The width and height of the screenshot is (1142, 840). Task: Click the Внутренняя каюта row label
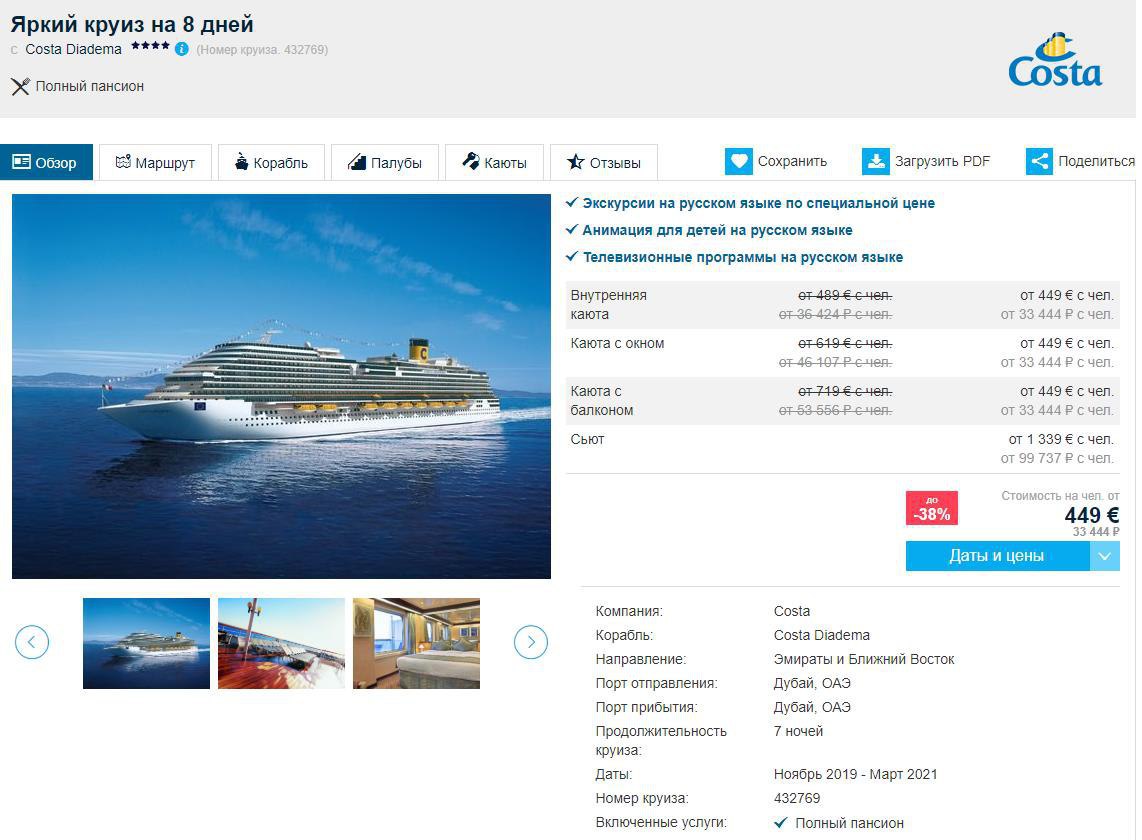pyautogui.click(x=609, y=305)
